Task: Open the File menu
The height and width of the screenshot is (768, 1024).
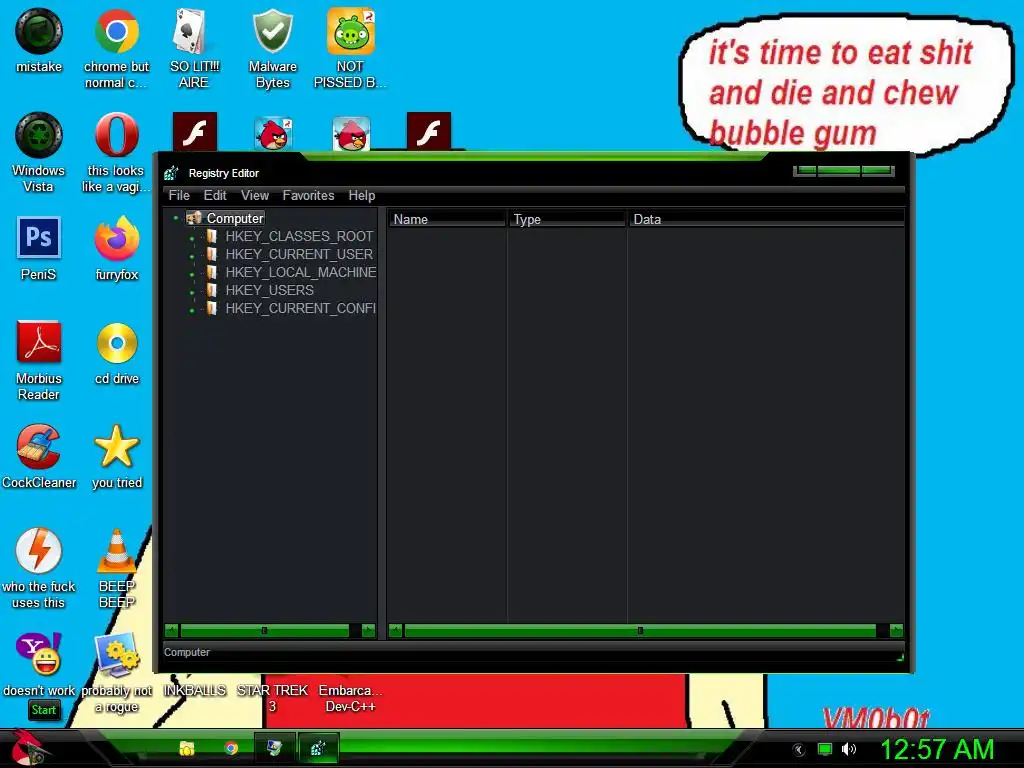Action: [x=179, y=195]
